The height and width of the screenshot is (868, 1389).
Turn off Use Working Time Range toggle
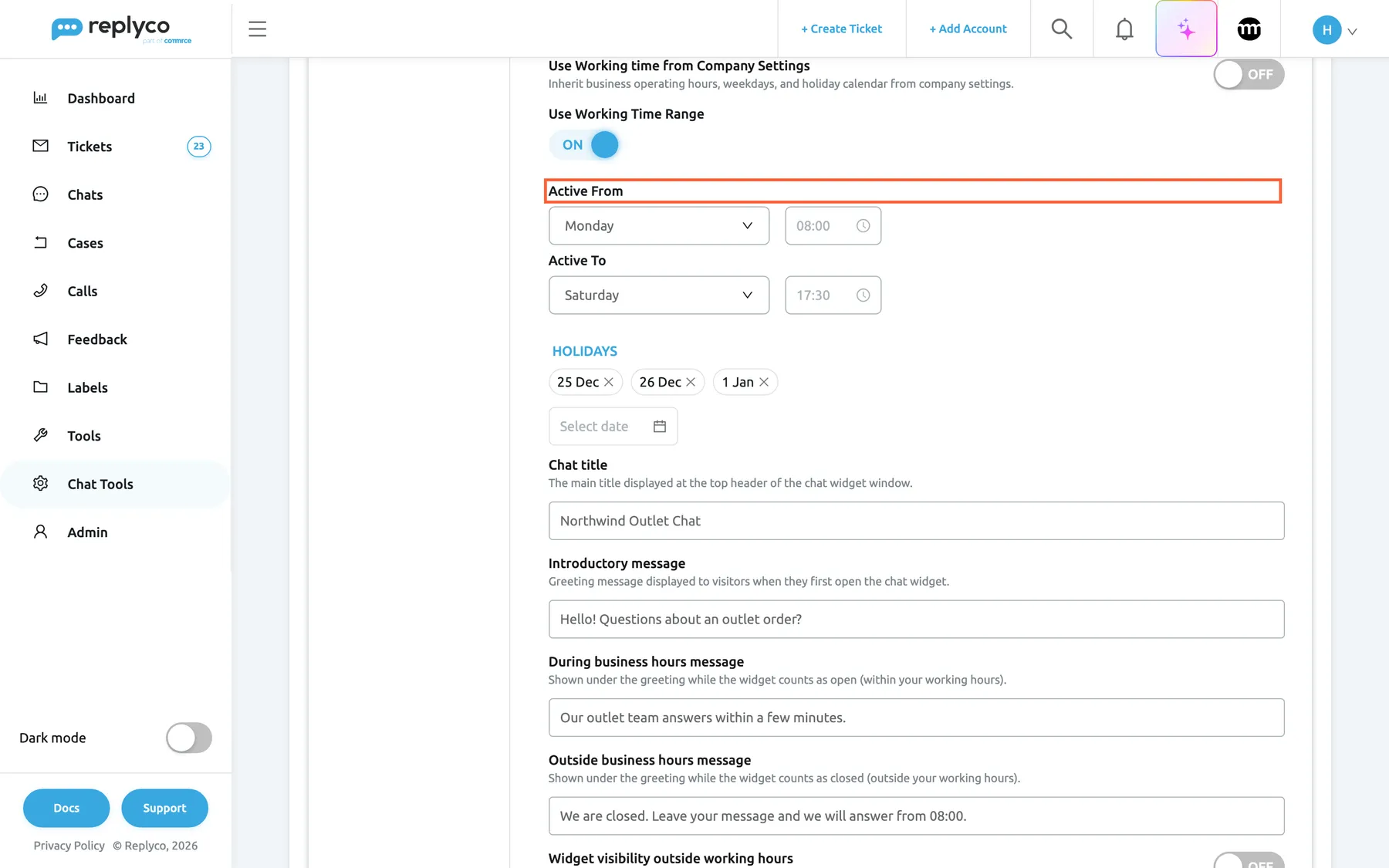(x=584, y=144)
